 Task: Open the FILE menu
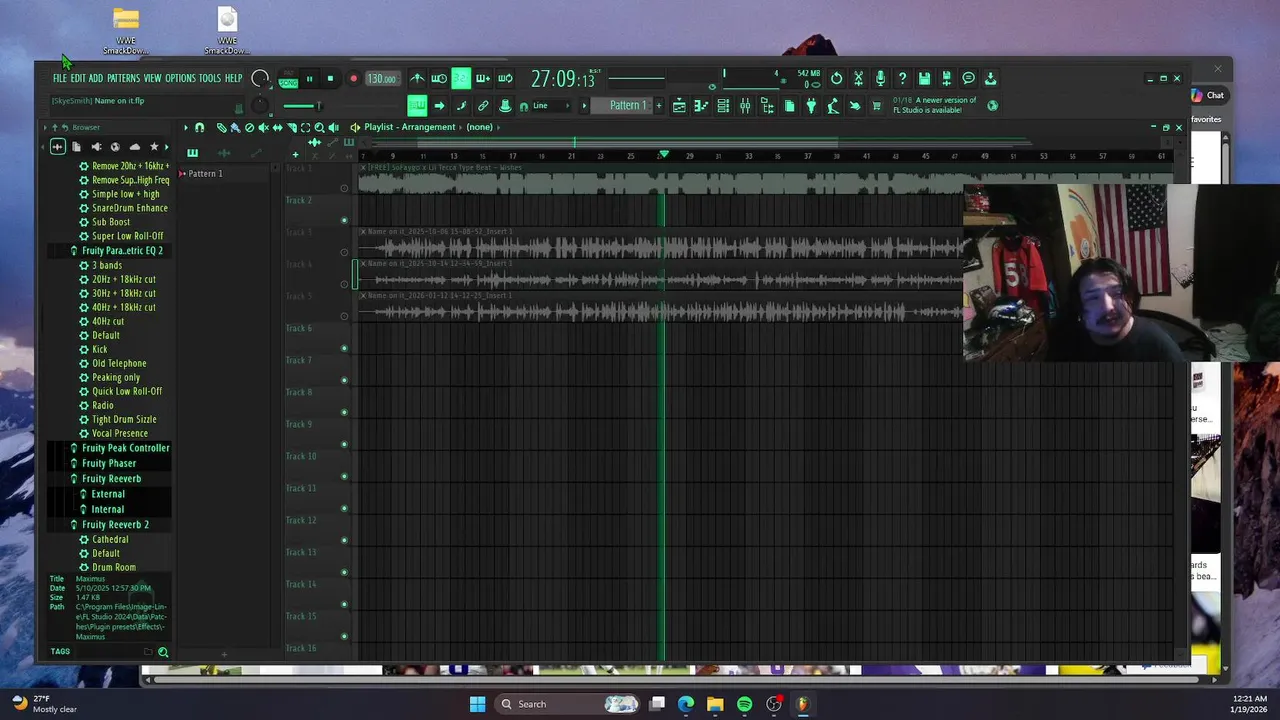pyautogui.click(x=60, y=78)
